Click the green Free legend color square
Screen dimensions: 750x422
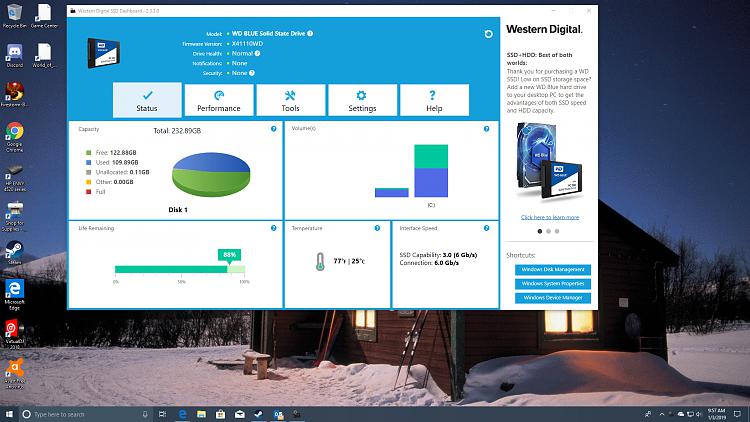88,153
